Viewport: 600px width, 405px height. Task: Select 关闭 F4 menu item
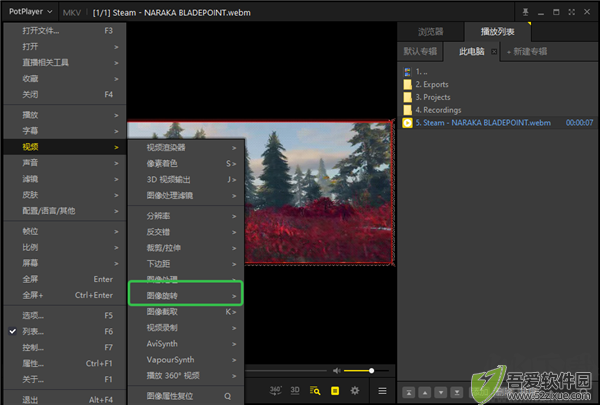click(65, 95)
